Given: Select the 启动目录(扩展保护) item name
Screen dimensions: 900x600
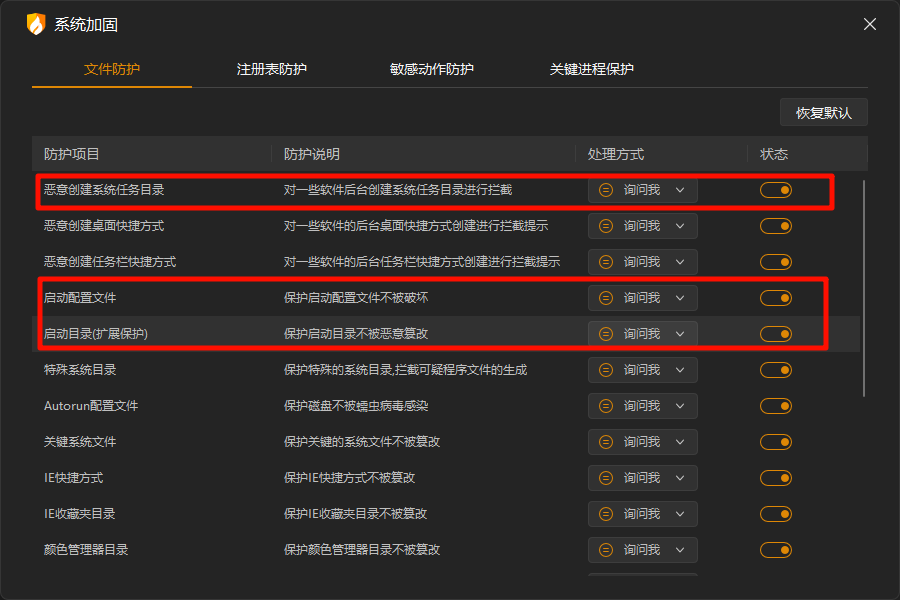Looking at the screenshot, I should click(96, 334).
